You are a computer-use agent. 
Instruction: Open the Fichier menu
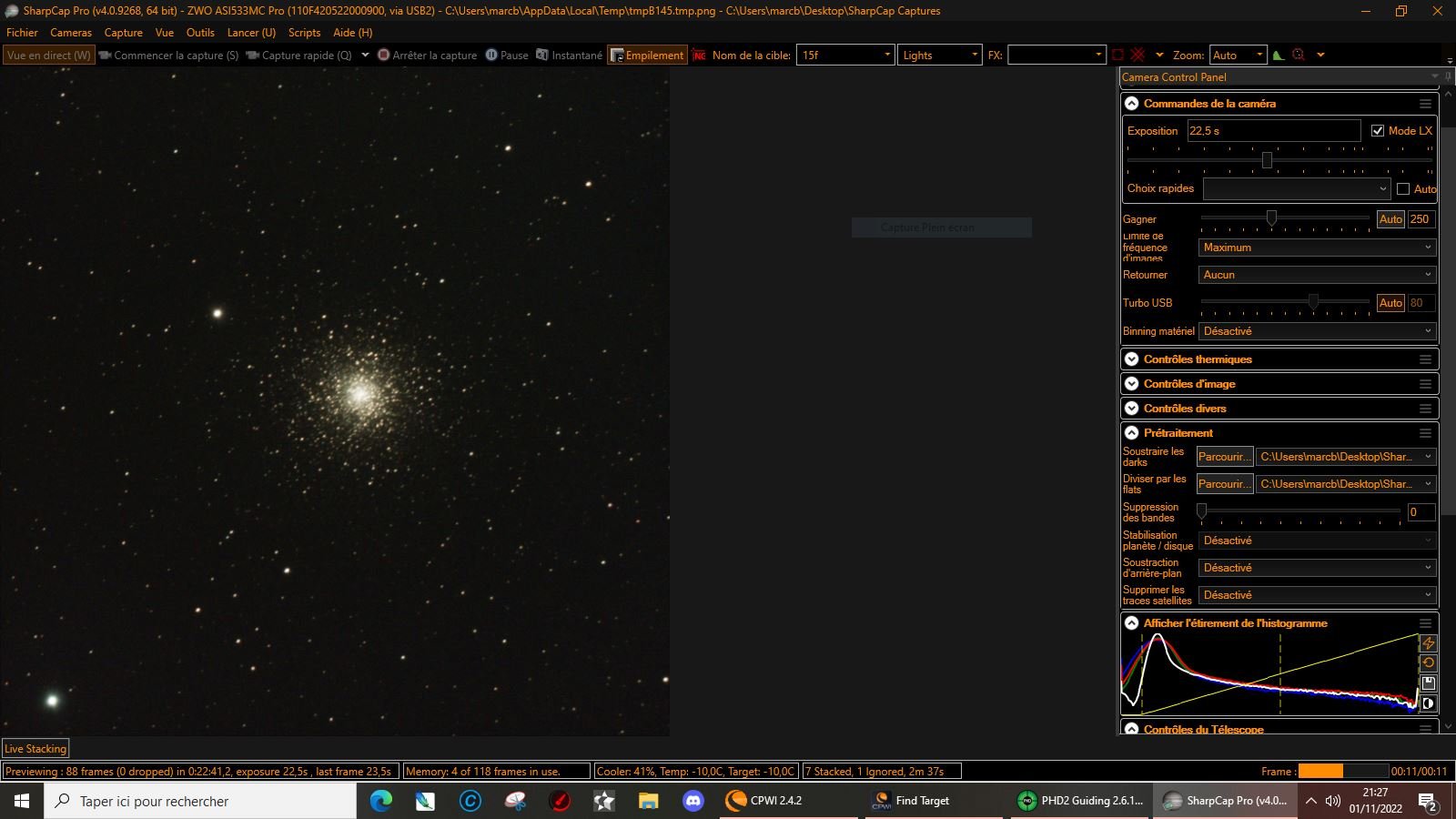(22, 33)
